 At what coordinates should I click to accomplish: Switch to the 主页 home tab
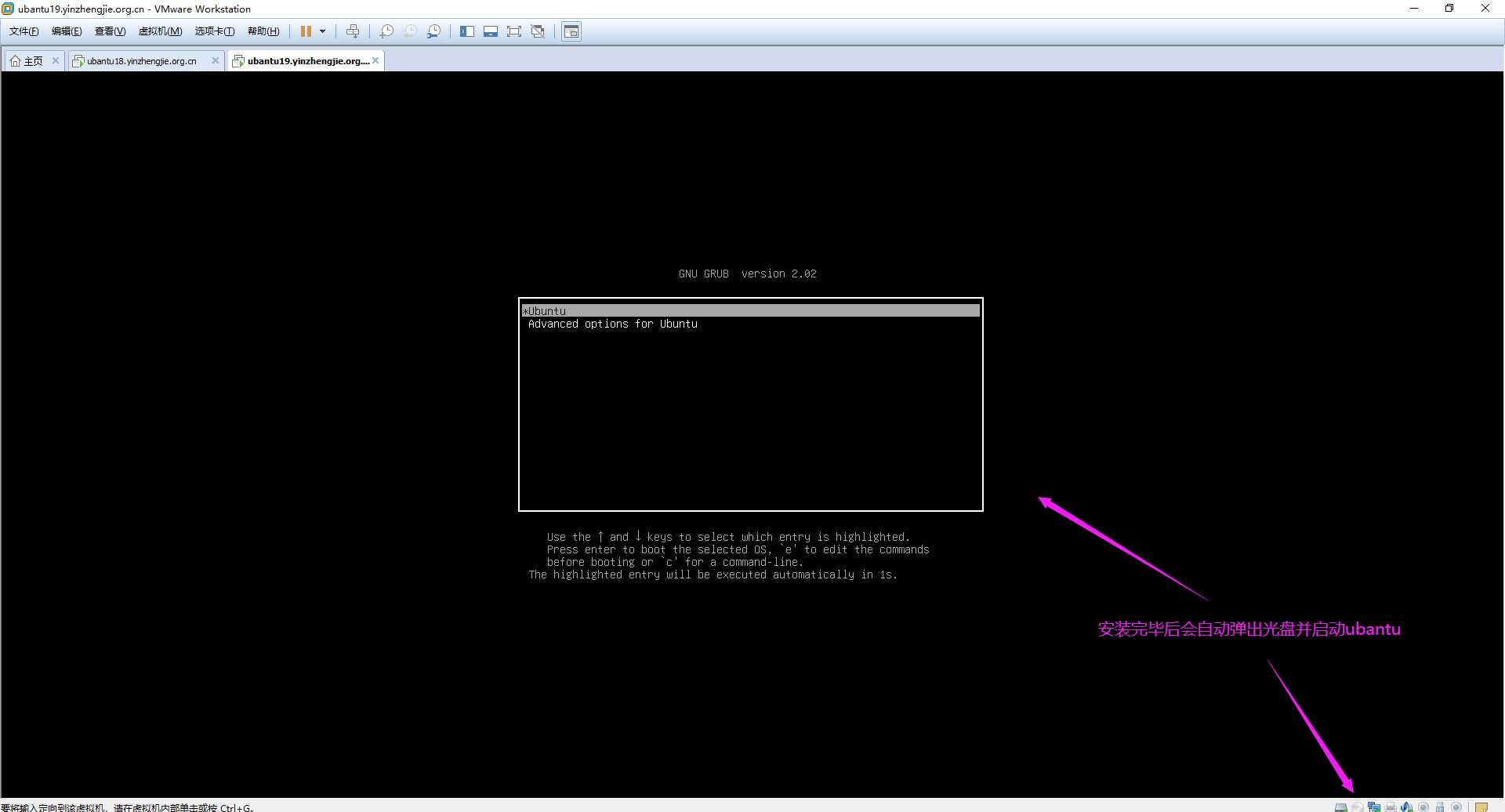[33, 60]
